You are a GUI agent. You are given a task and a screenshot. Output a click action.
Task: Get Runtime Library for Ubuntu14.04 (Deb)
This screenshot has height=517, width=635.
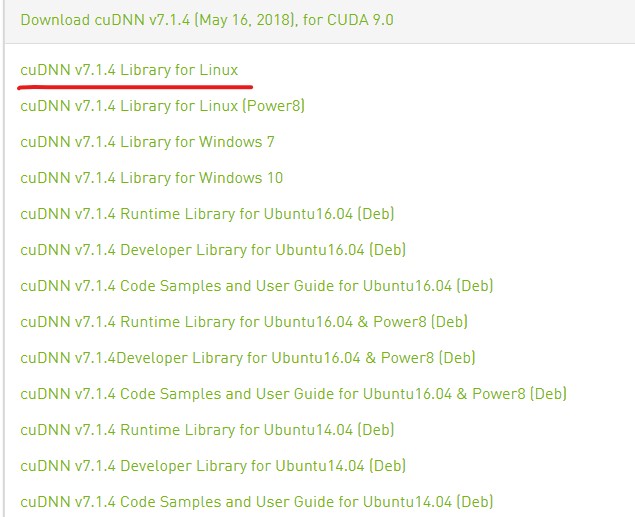207,430
